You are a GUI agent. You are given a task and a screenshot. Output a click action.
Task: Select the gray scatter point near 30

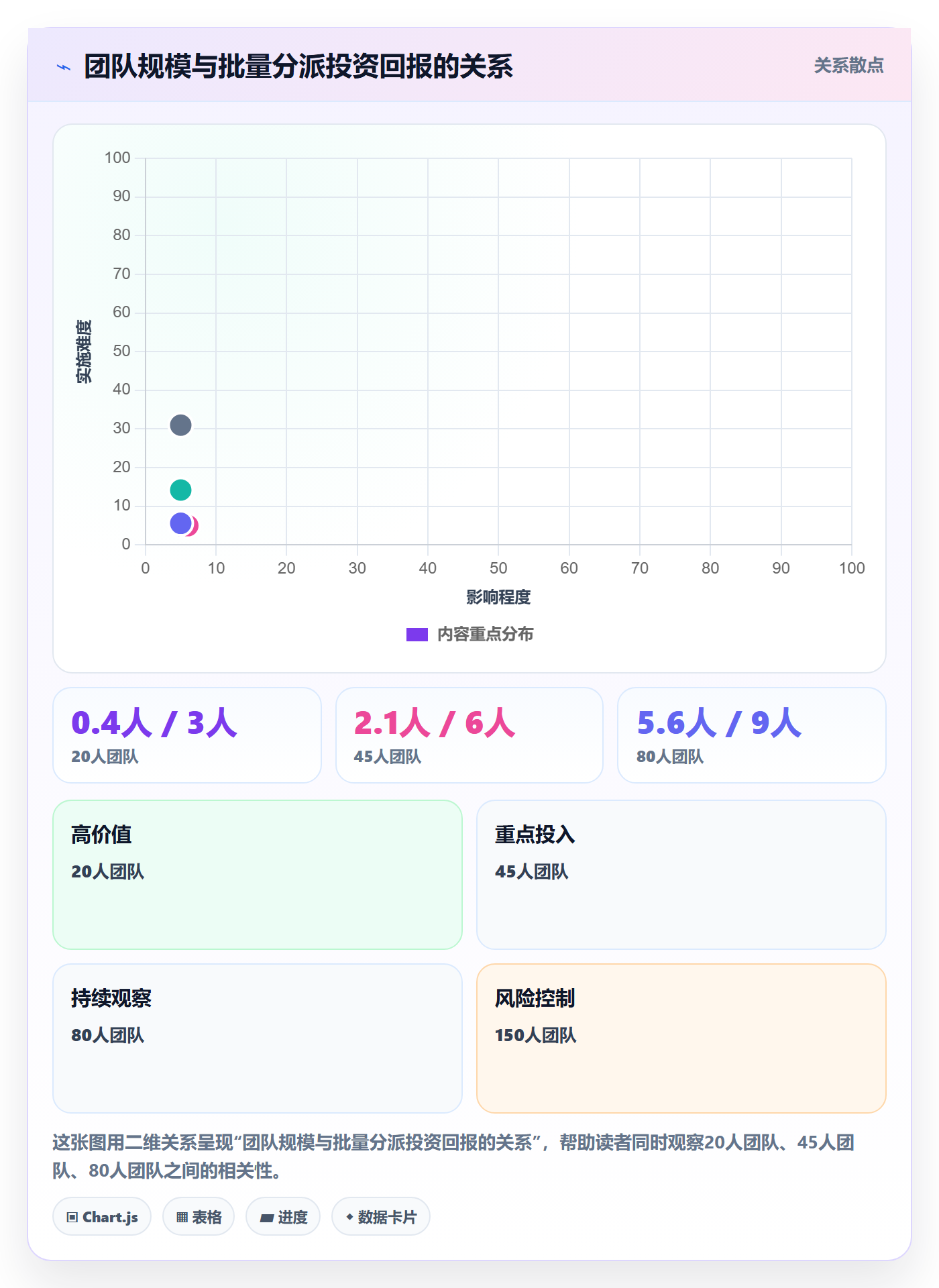coord(180,425)
